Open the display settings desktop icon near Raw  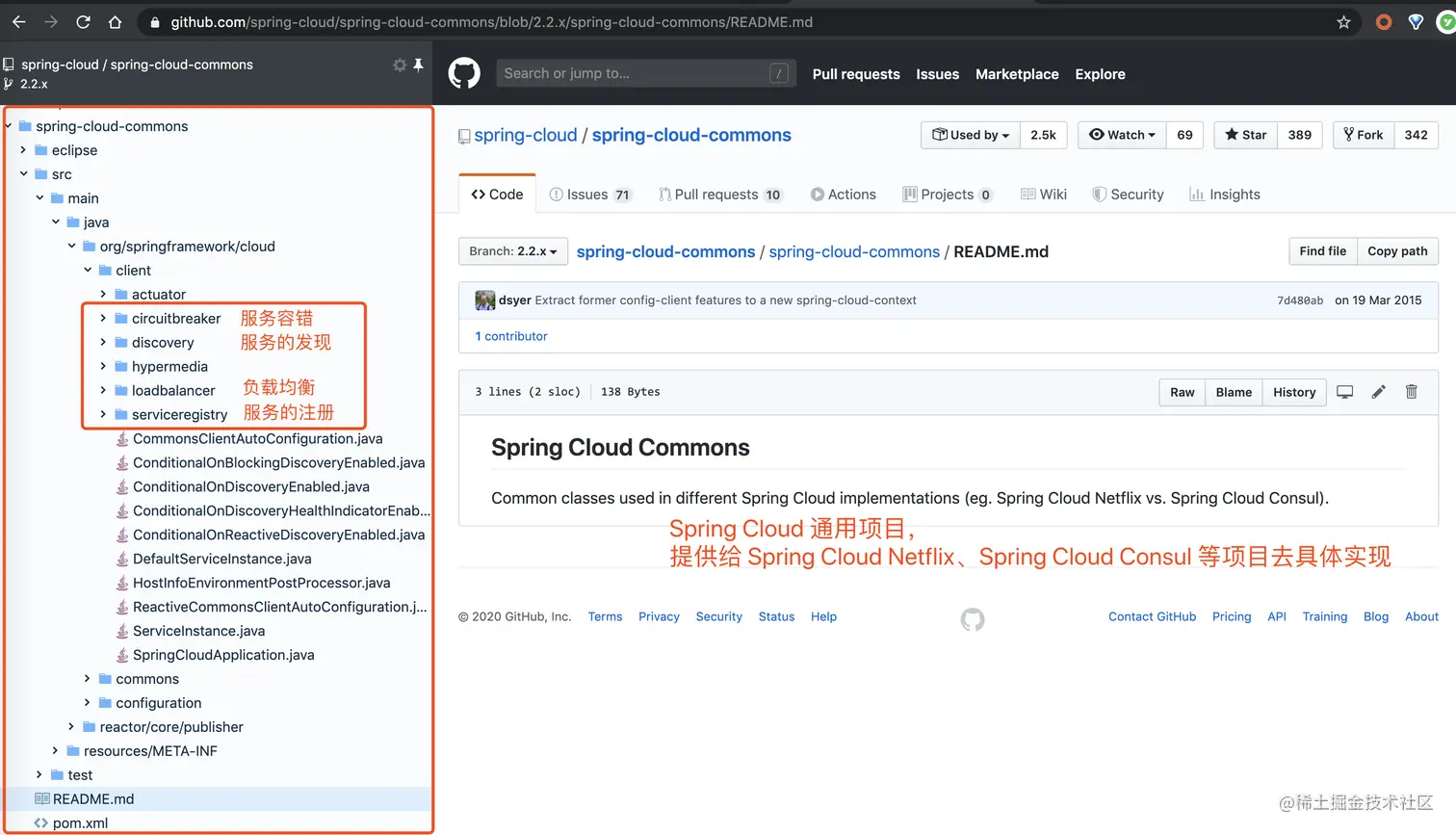pyautogui.click(x=1345, y=392)
